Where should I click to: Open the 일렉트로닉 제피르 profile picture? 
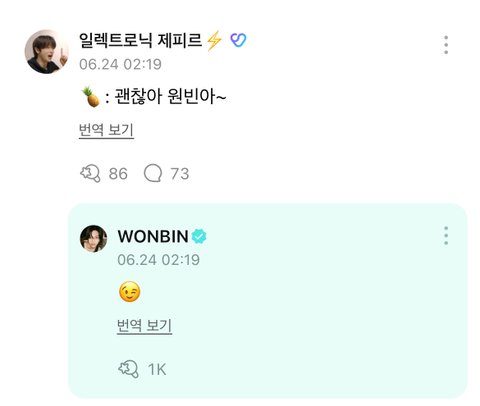(x=47, y=52)
